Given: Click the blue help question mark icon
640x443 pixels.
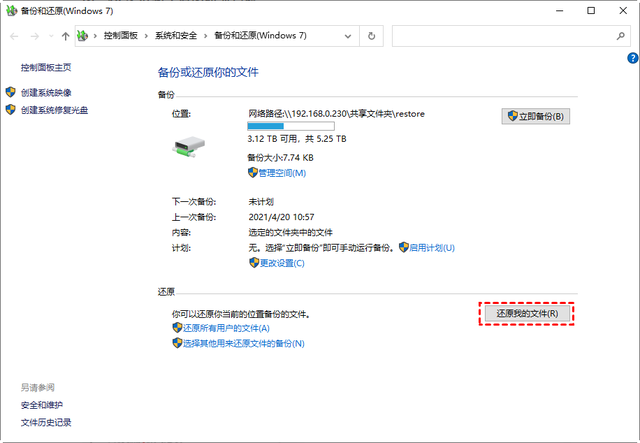Looking at the screenshot, I should point(632,58).
